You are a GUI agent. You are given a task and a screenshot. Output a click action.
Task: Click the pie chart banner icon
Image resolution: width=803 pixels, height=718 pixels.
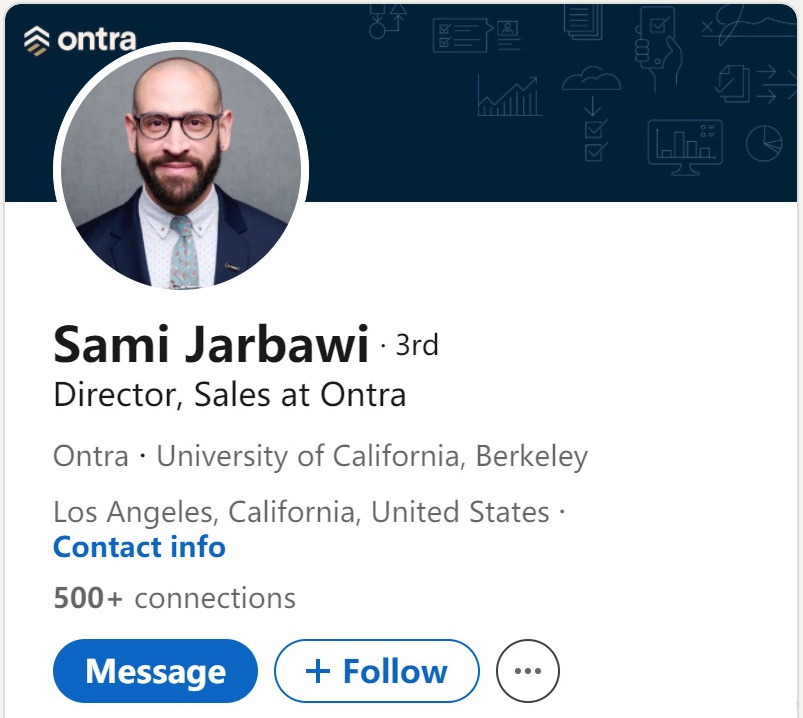(763, 143)
